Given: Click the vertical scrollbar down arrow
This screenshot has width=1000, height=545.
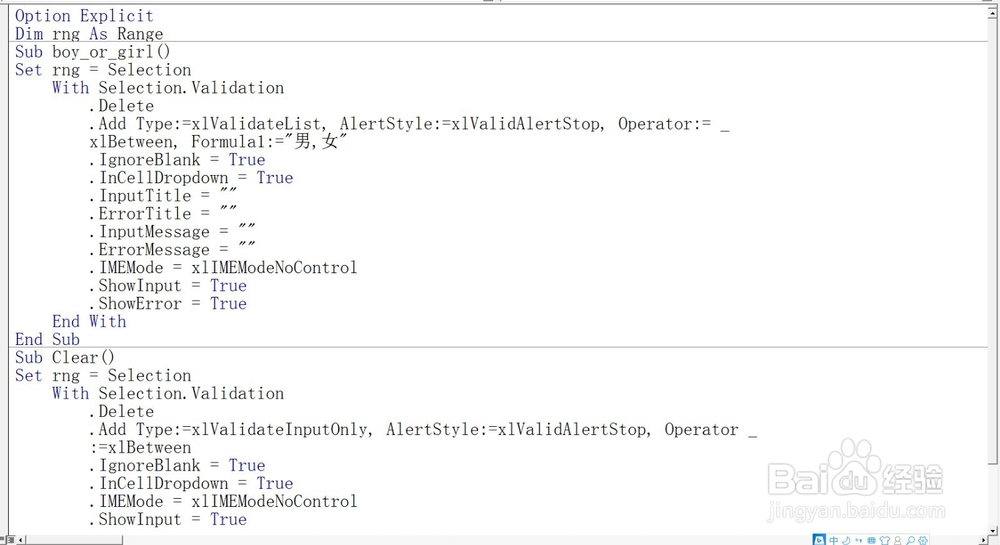Looking at the screenshot, I should tap(991, 528).
